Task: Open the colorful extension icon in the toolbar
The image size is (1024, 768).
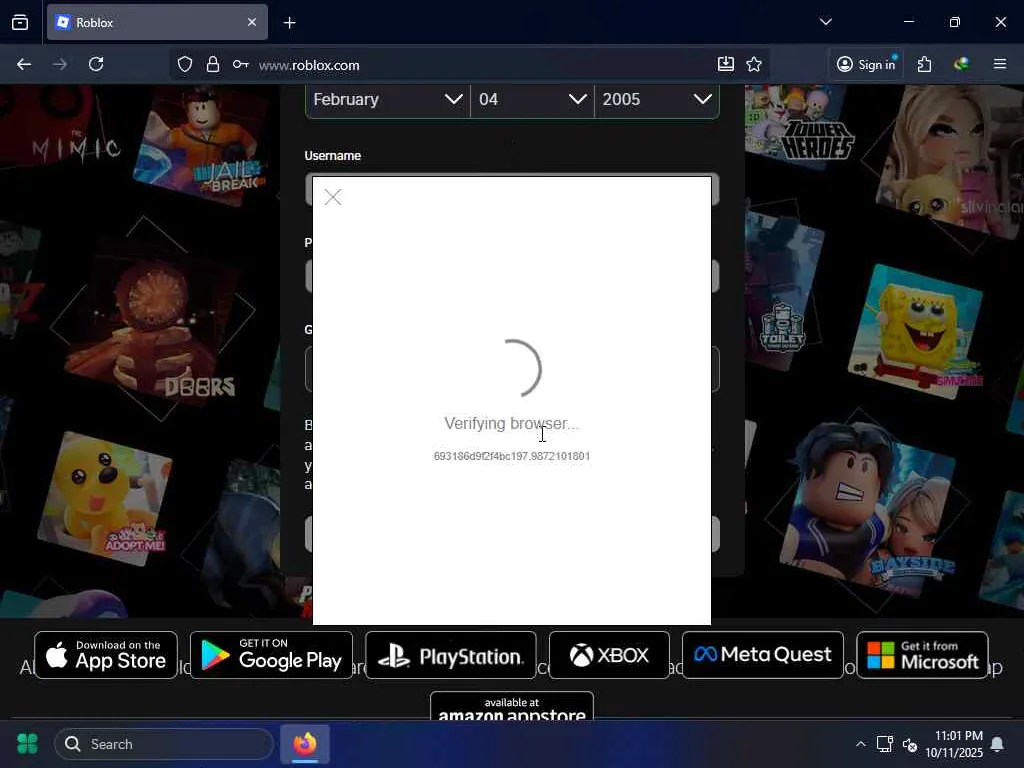Action: (961, 64)
